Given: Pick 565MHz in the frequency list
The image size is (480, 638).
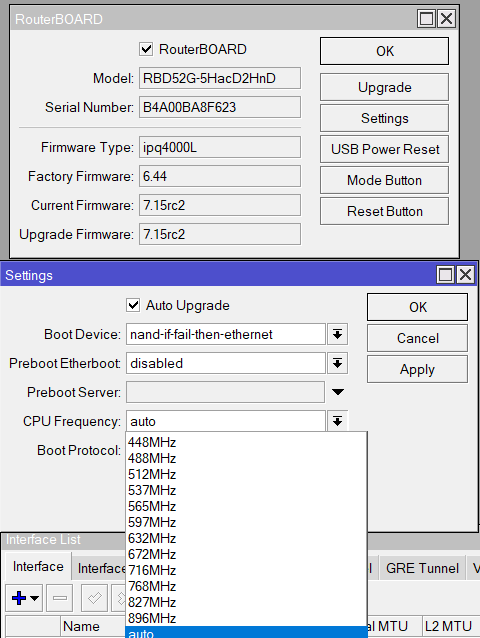Looking at the screenshot, I should (246, 506).
